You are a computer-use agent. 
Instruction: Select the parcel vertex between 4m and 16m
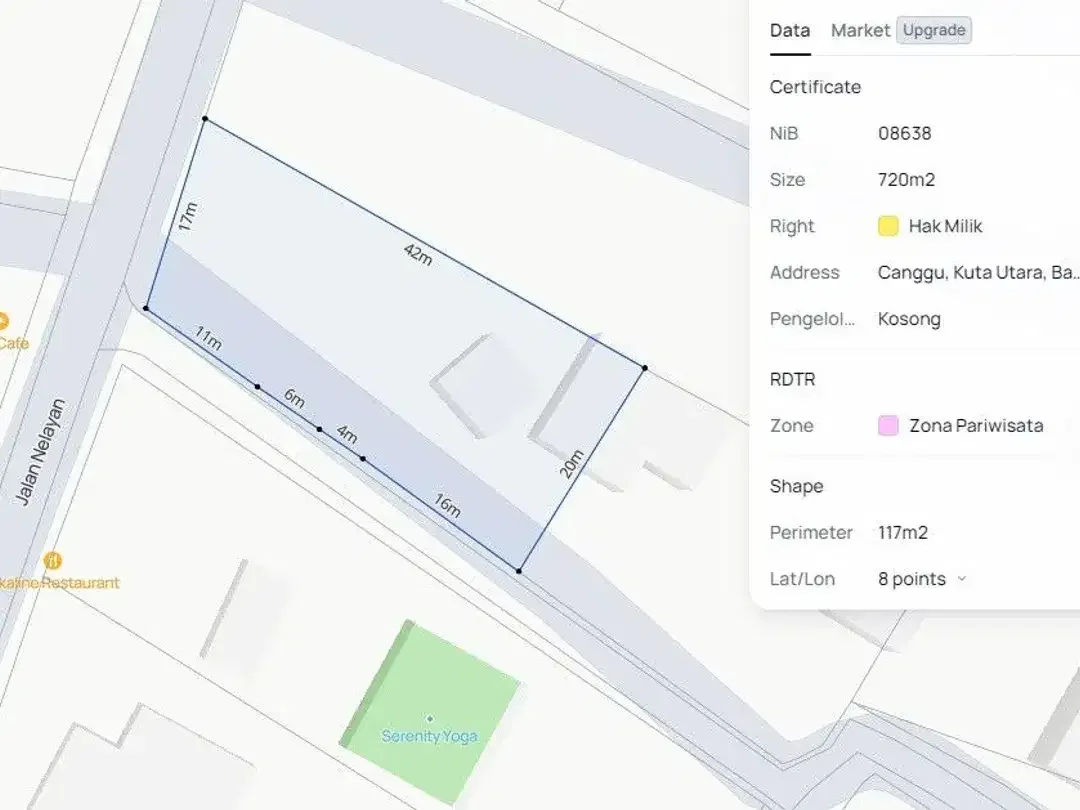click(363, 459)
